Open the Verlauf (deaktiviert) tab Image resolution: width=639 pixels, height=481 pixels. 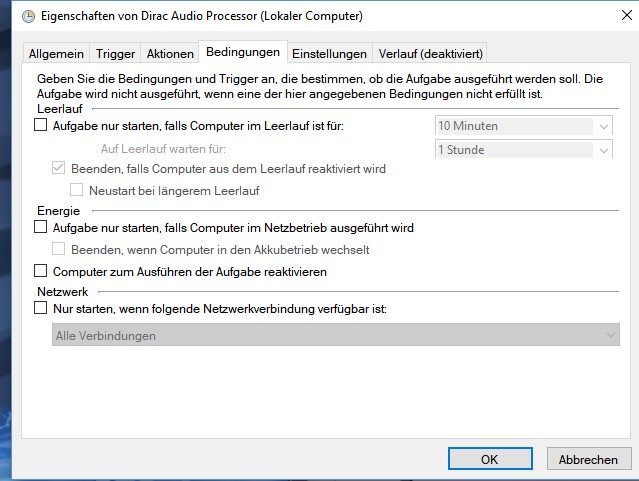click(431, 53)
